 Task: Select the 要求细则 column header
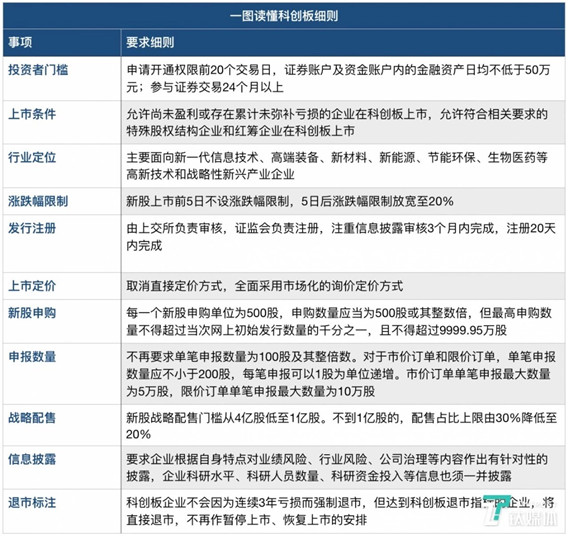pos(150,42)
